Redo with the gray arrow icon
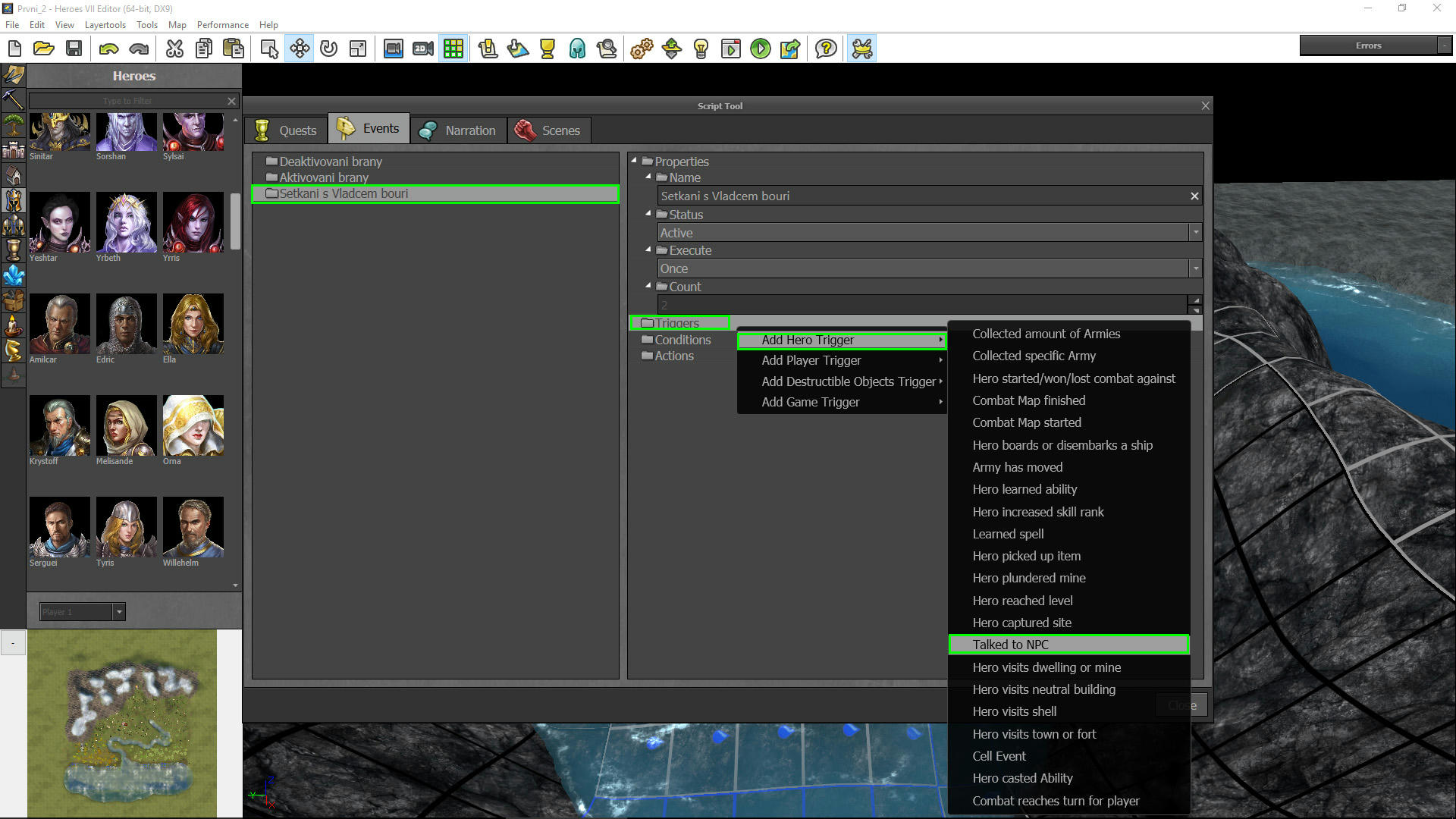This screenshot has width=1456, height=819. click(x=139, y=49)
